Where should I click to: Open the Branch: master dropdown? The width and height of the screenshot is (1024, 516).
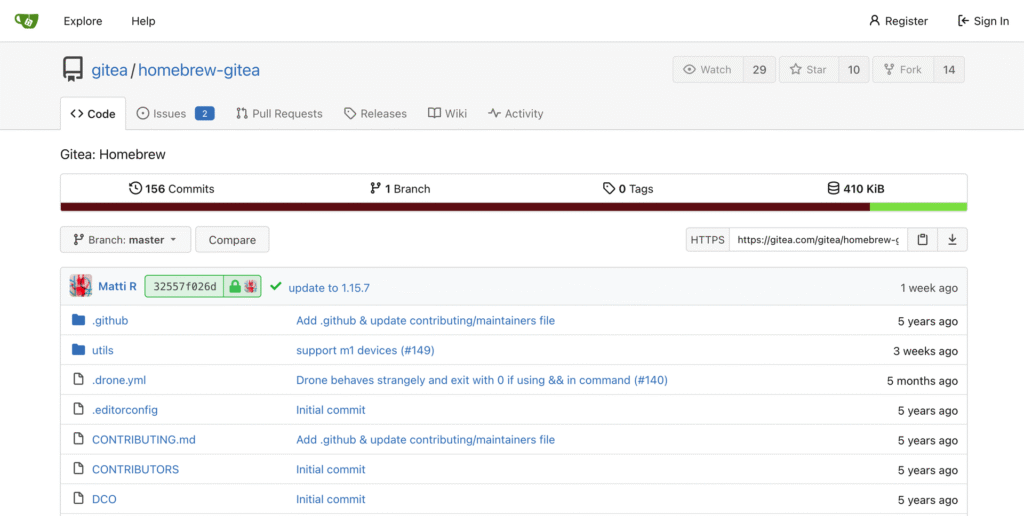[125, 240]
